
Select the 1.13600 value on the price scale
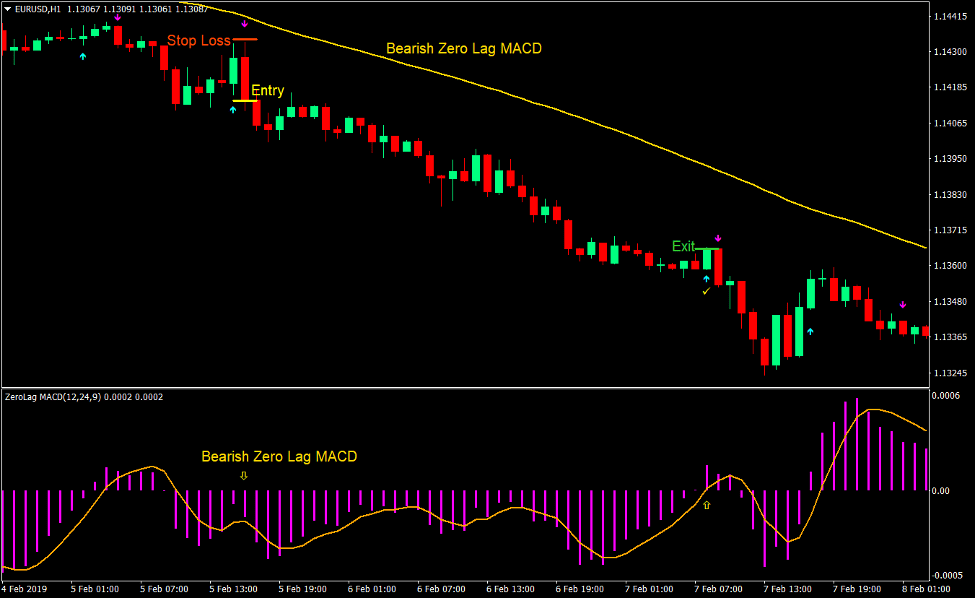click(951, 265)
